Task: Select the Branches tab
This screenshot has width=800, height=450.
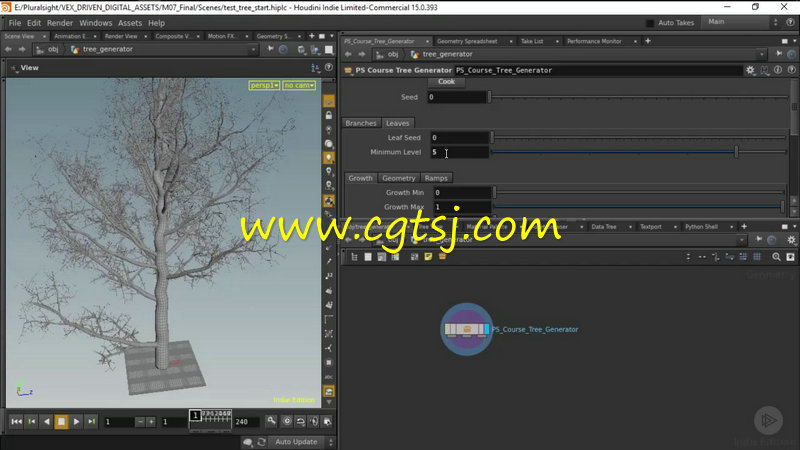Action: [x=361, y=123]
